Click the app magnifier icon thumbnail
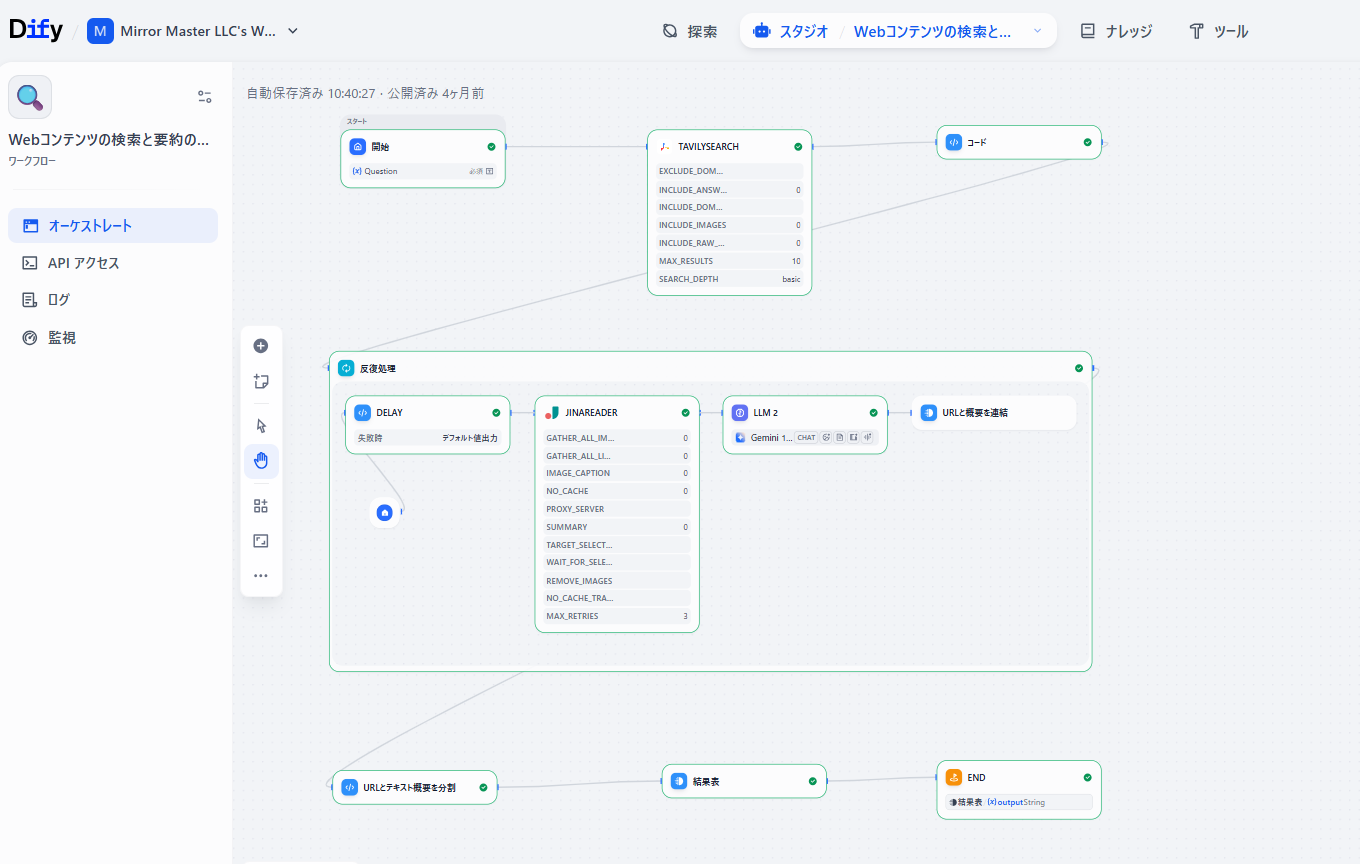Image resolution: width=1360 pixels, height=864 pixels. pos(30,97)
